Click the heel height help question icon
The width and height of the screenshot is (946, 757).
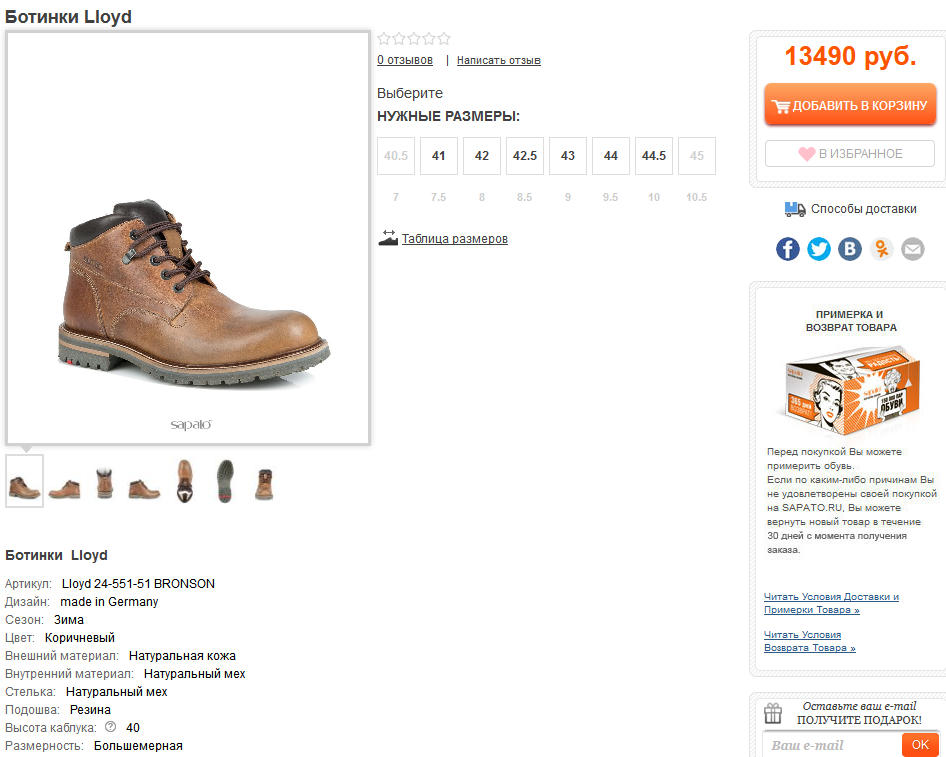(110, 727)
